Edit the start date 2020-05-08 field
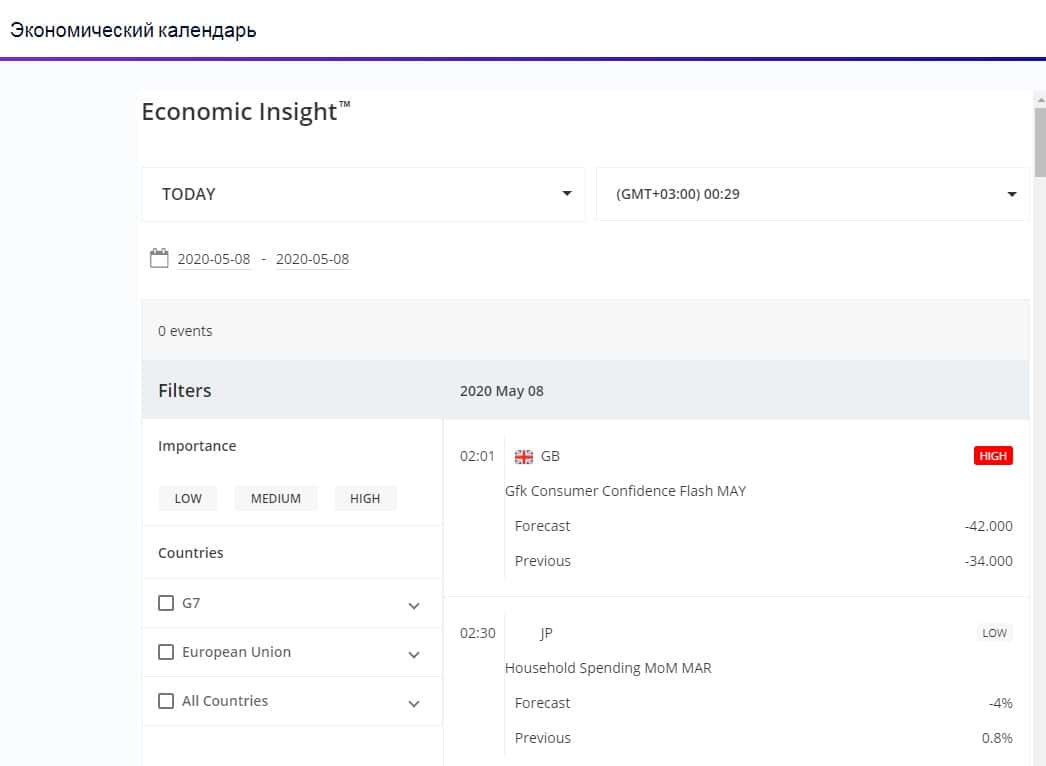This screenshot has height=766, width=1046. pyautogui.click(x=214, y=259)
